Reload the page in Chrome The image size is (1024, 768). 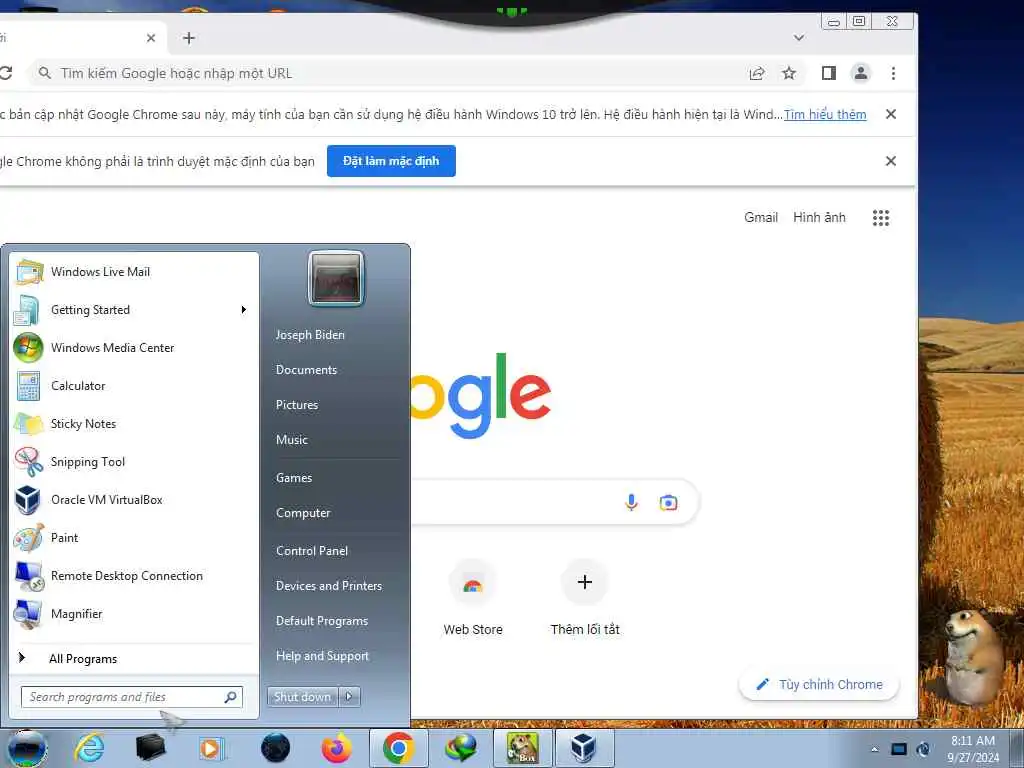point(7,73)
